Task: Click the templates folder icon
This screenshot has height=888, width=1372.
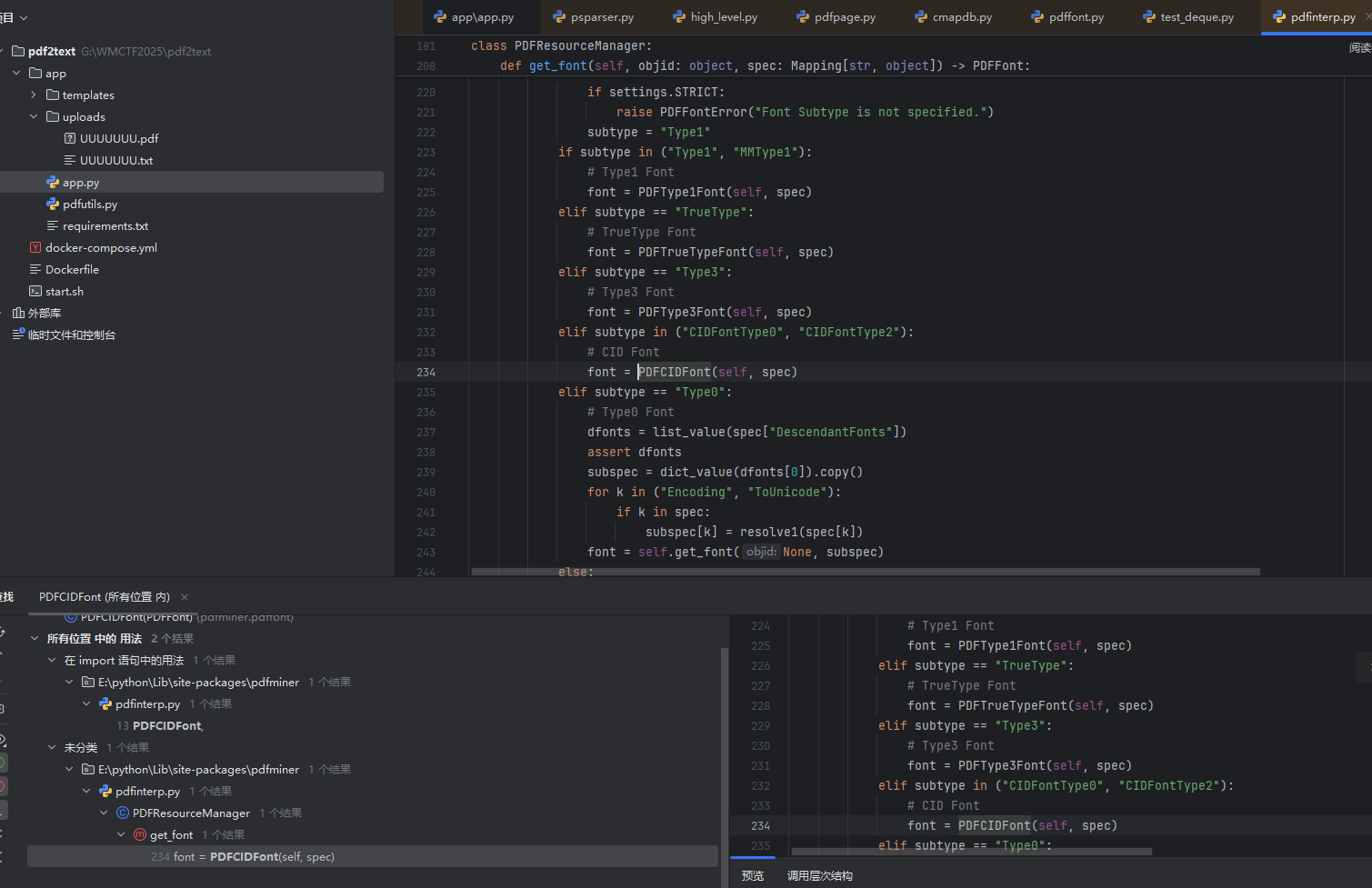Action: 53,95
